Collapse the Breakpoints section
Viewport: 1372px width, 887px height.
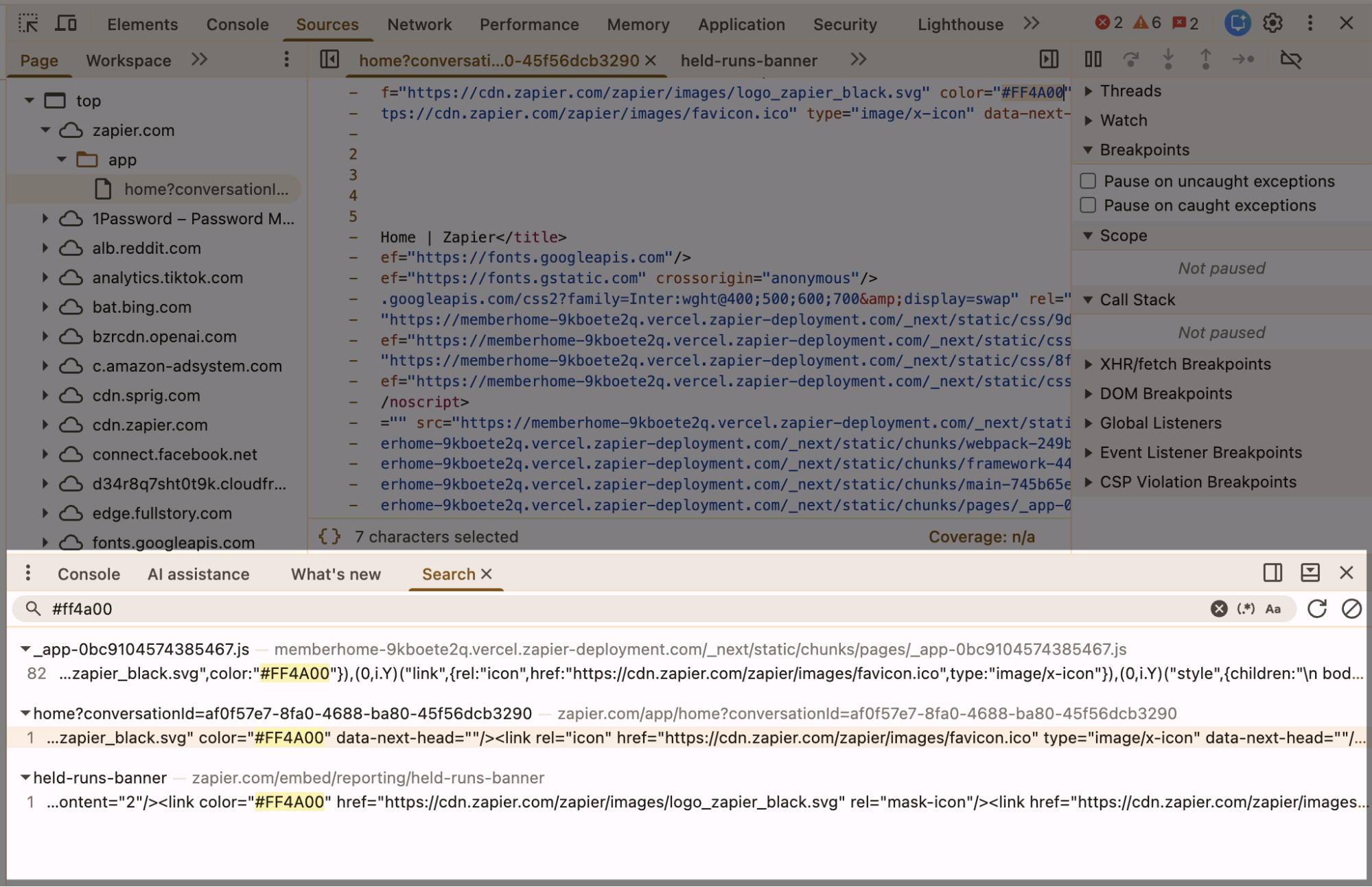(1089, 150)
